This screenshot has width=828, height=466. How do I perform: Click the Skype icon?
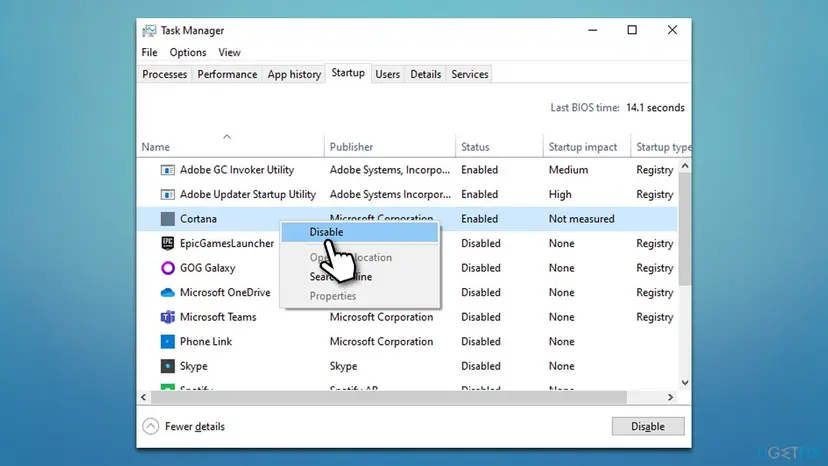coord(167,366)
